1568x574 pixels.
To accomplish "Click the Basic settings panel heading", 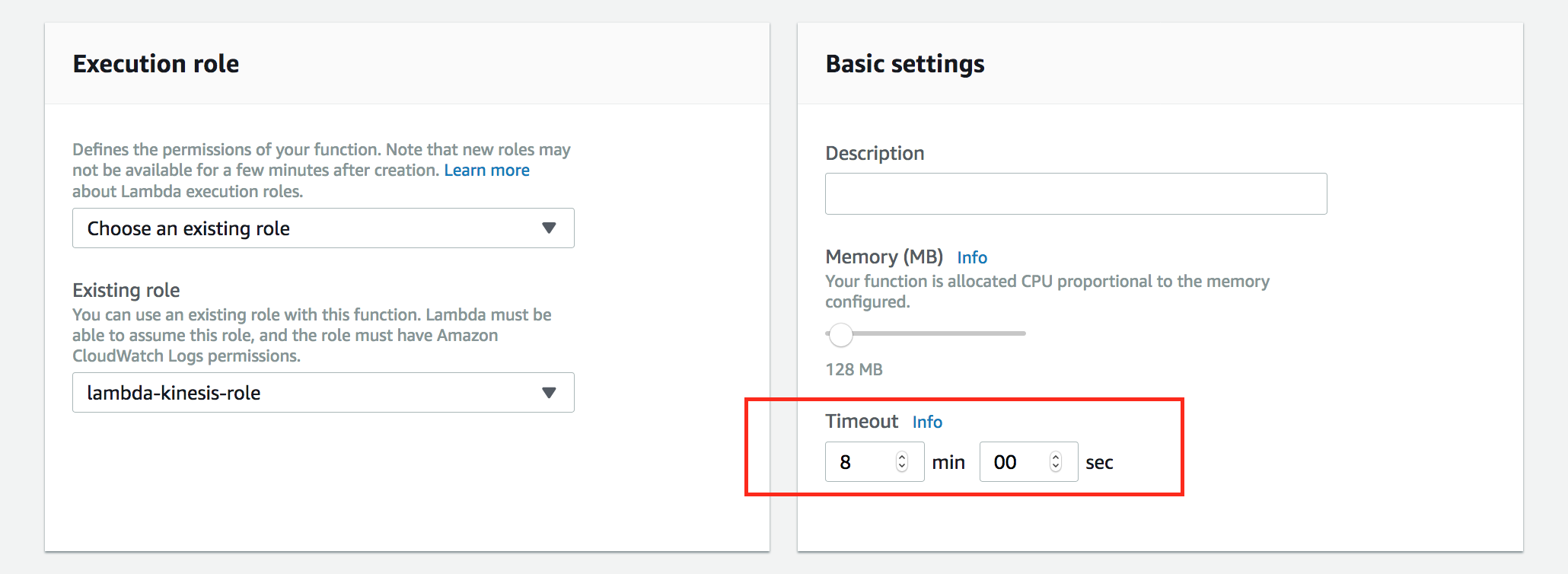I will click(905, 64).
